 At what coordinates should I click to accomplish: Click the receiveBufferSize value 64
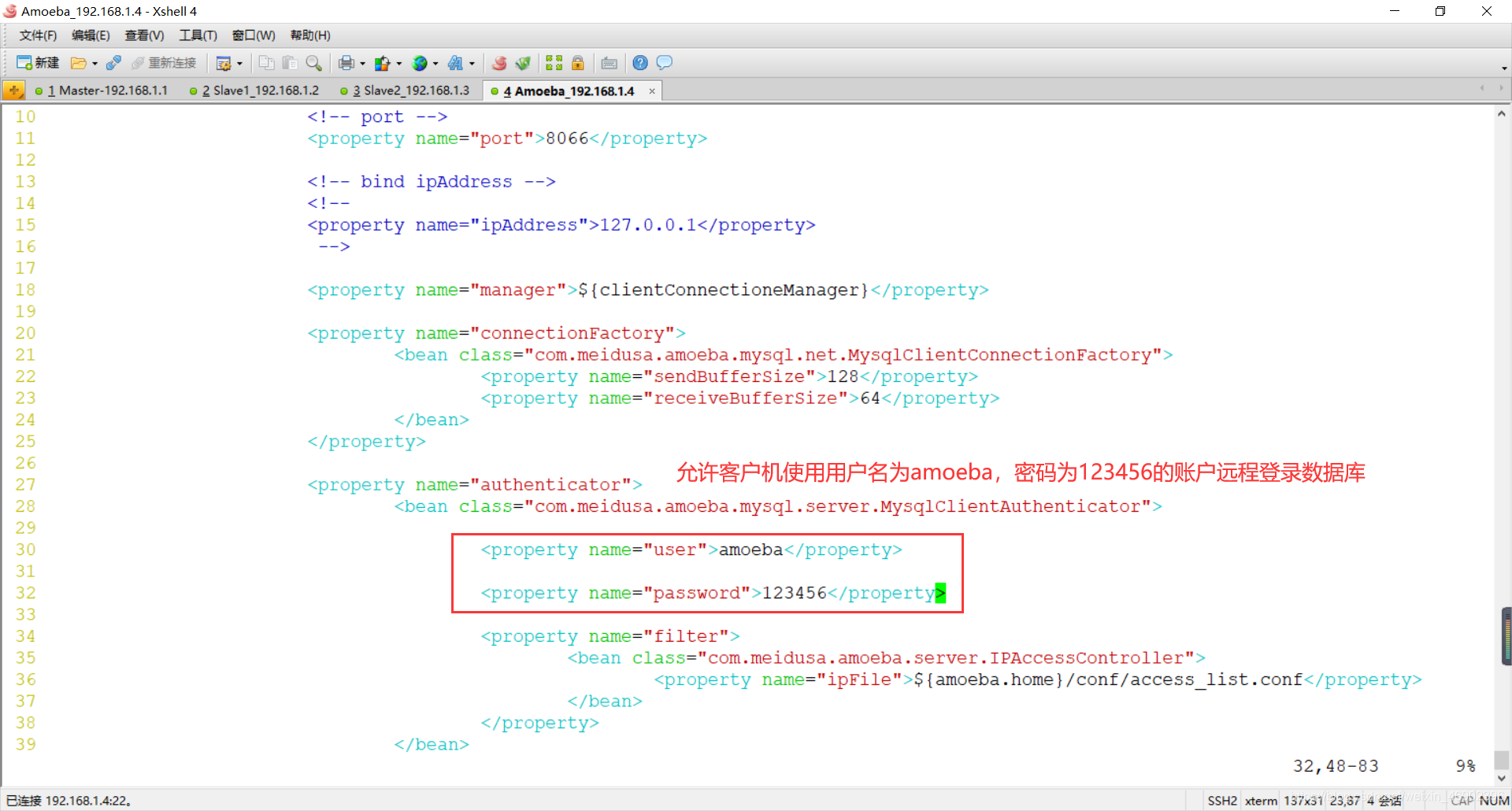point(869,398)
